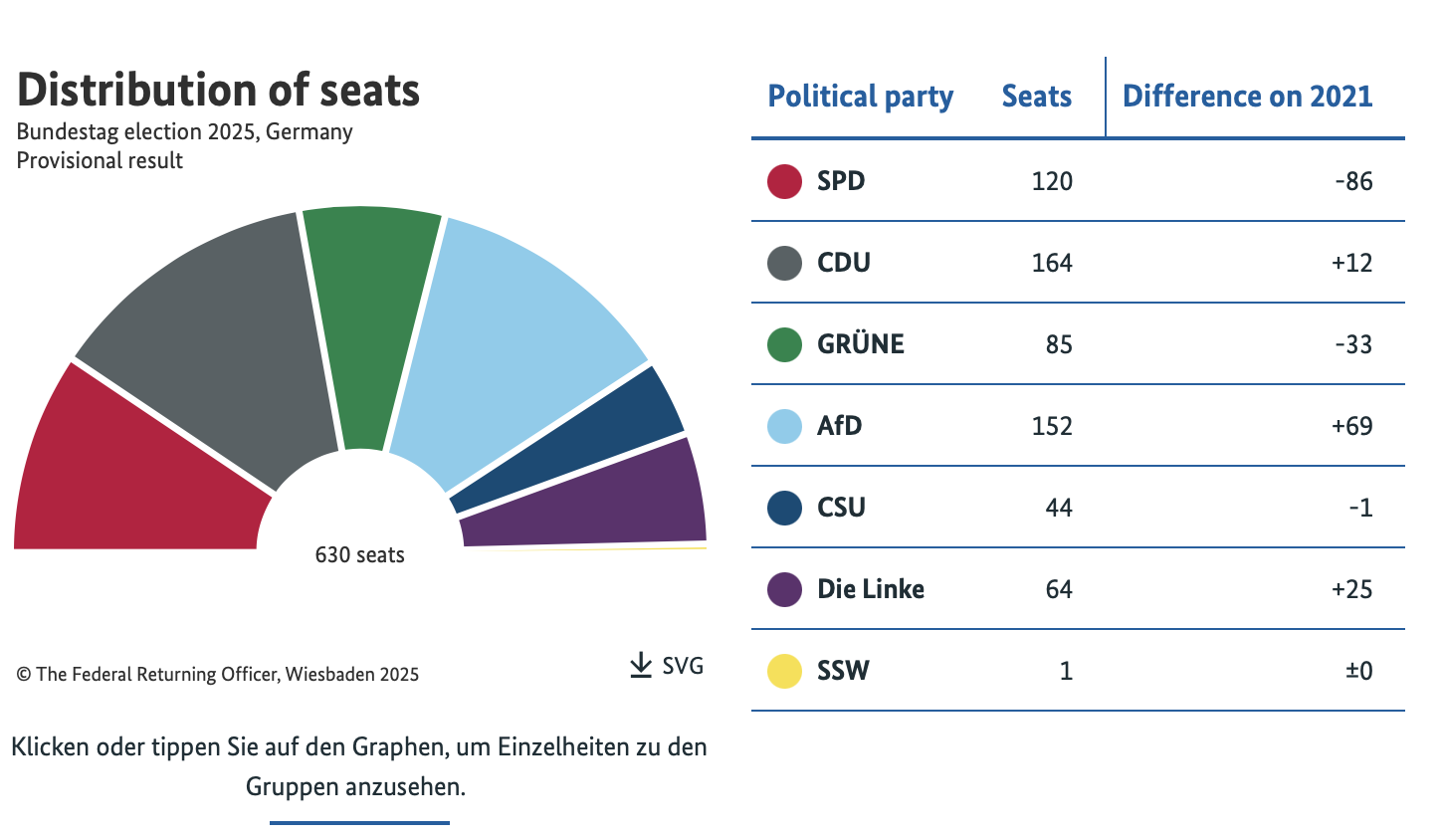The height and width of the screenshot is (840, 1443).
Task: Click the Difference on 2021 column header
Action: pyautogui.click(x=1247, y=97)
